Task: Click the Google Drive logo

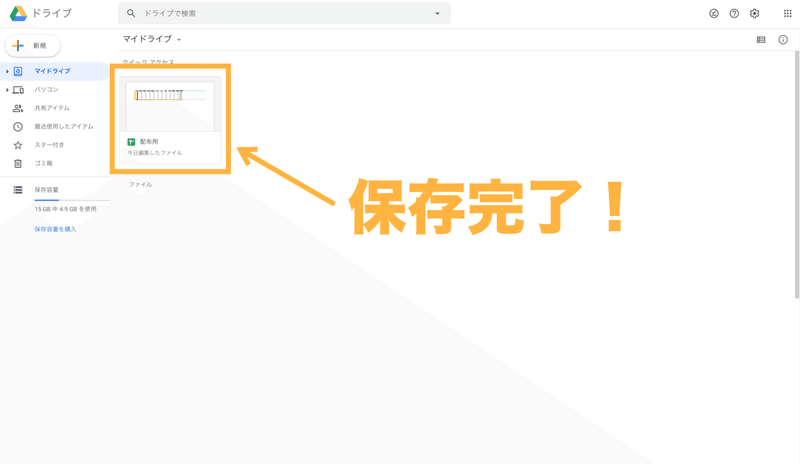Action: coord(18,13)
